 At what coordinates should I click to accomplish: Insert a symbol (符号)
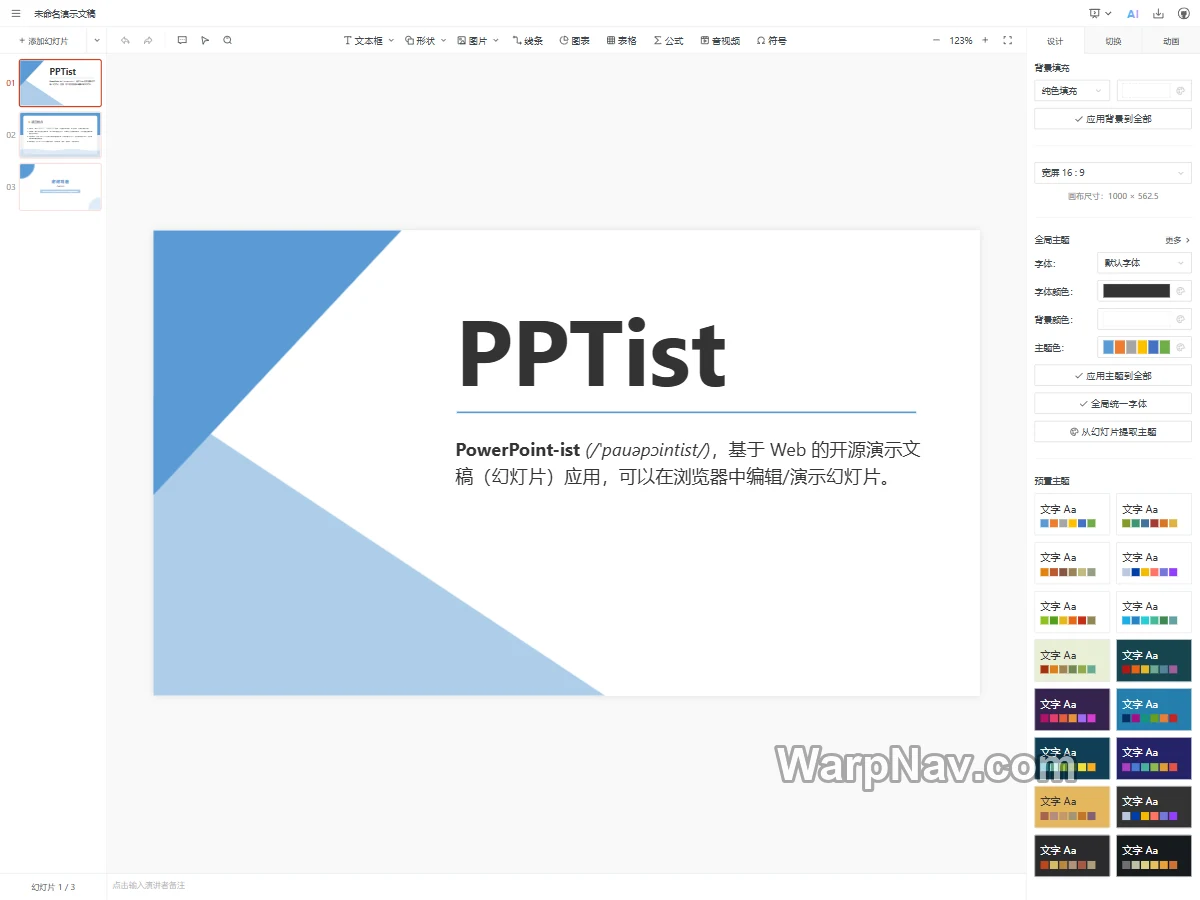click(771, 41)
